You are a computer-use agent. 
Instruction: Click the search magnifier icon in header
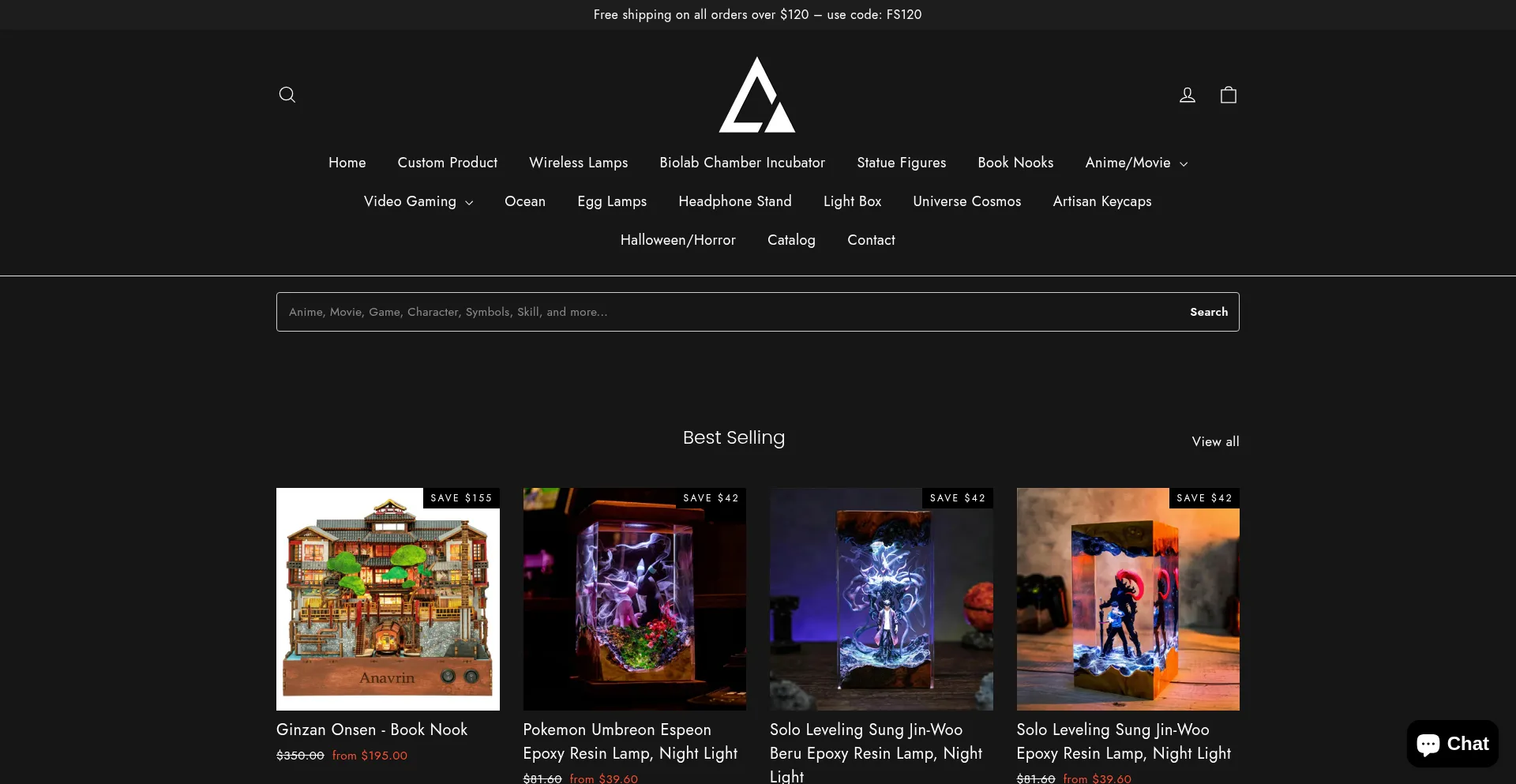[287, 95]
